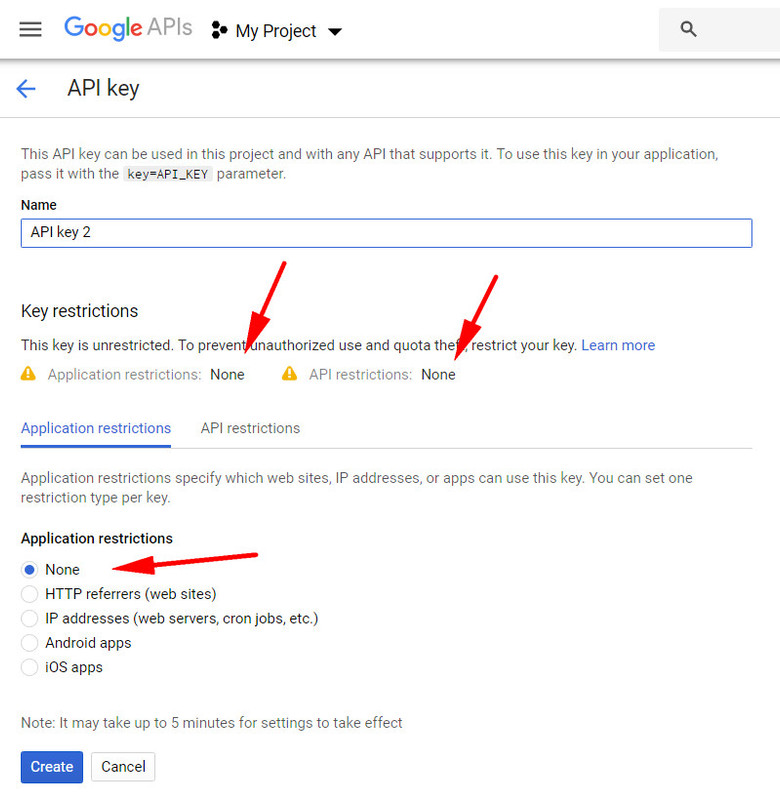
Task: Open the Learn more link
Action: [618, 345]
